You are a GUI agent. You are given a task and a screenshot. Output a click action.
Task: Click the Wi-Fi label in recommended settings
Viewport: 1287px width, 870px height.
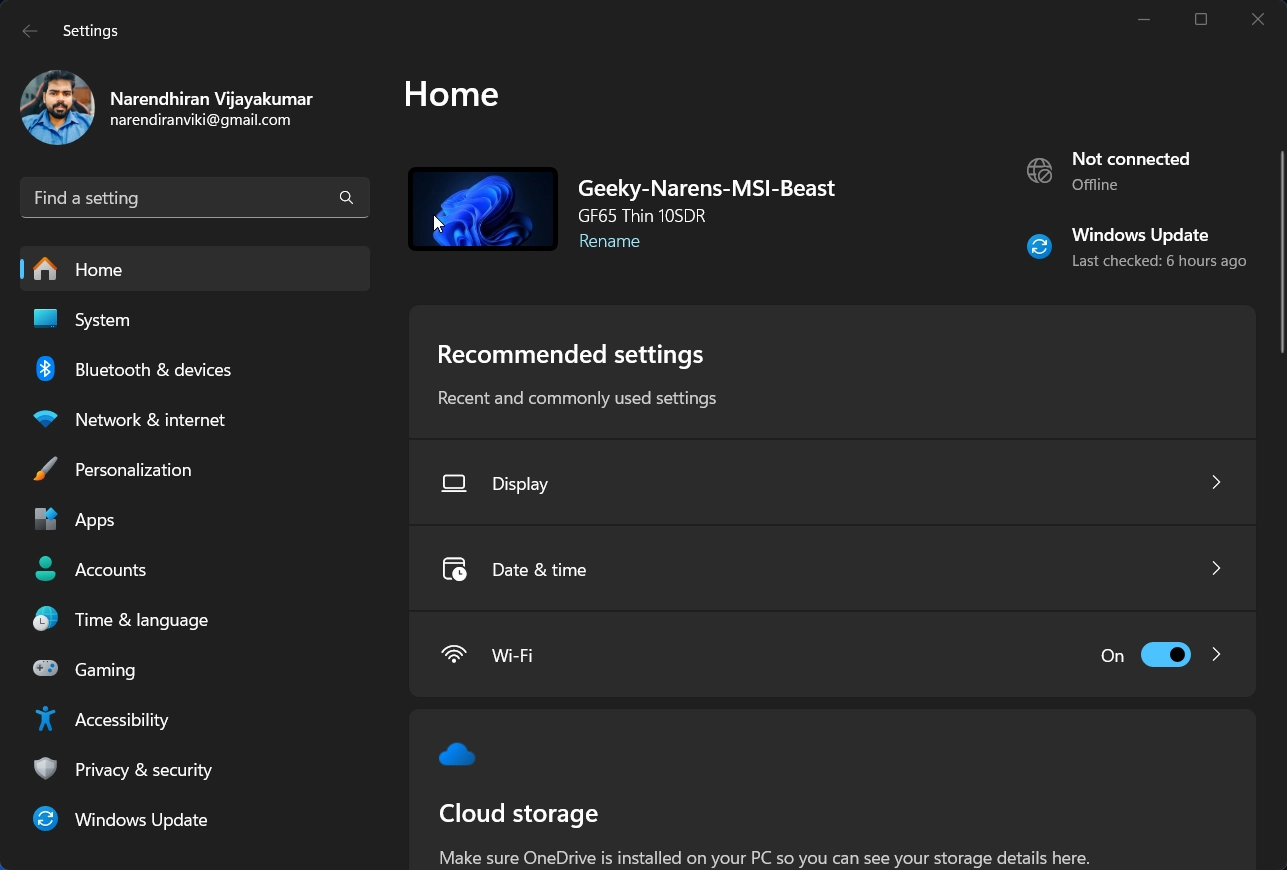(512, 655)
